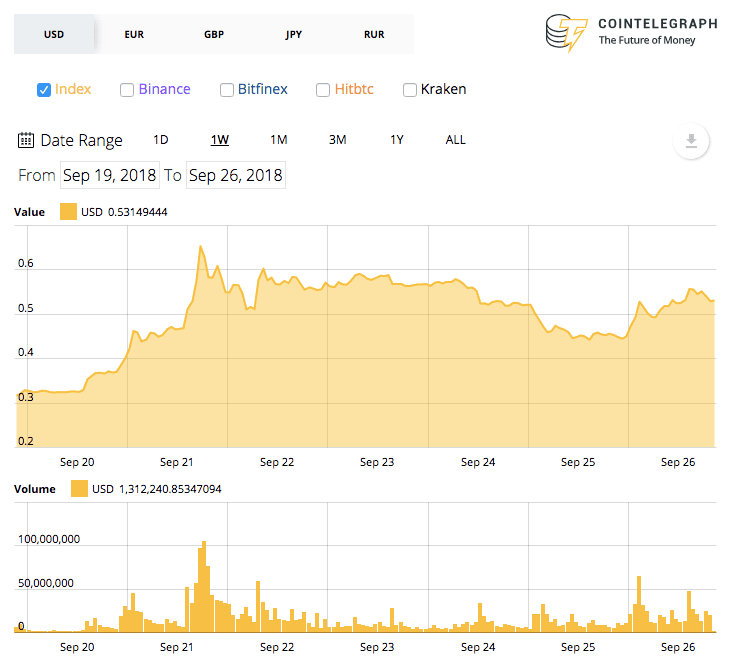Uncheck the Index checkbox

coord(44,90)
